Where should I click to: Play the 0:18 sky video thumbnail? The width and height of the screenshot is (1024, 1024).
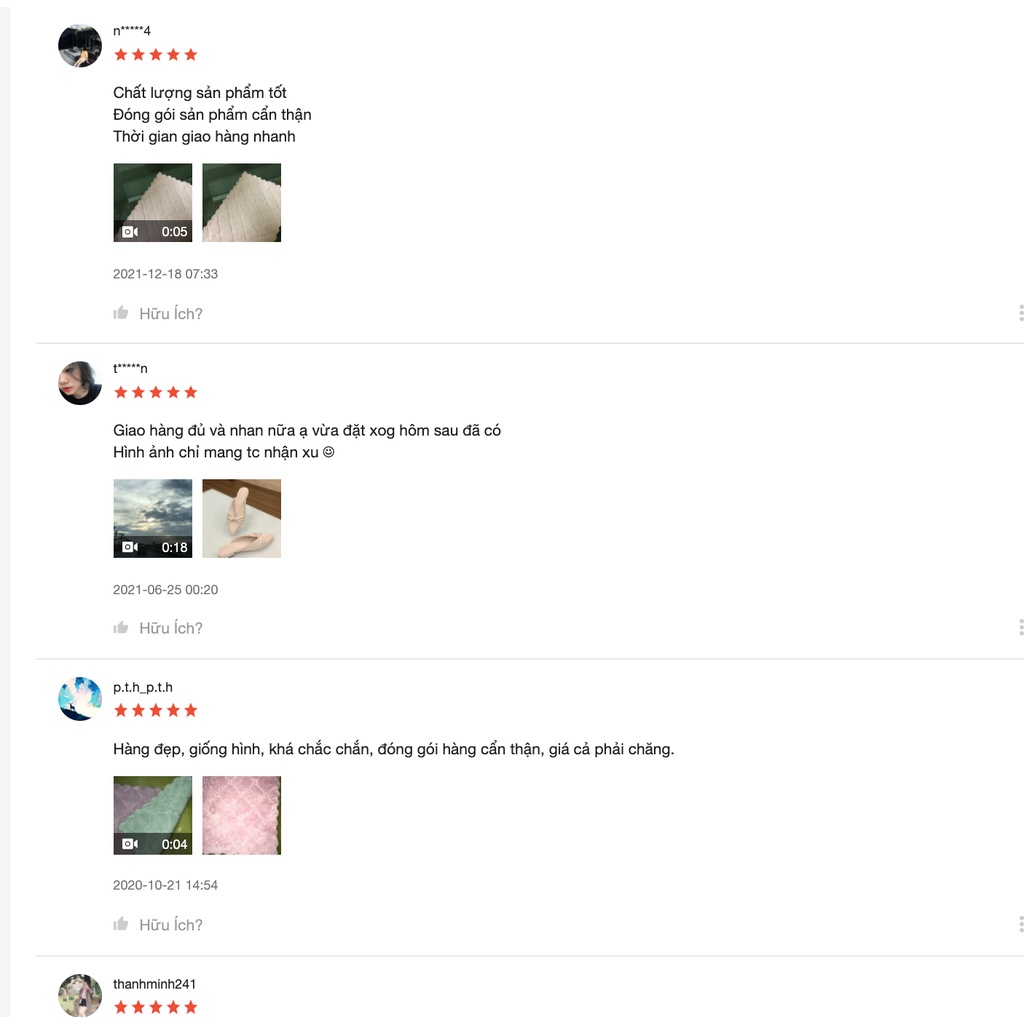(x=153, y=519)
